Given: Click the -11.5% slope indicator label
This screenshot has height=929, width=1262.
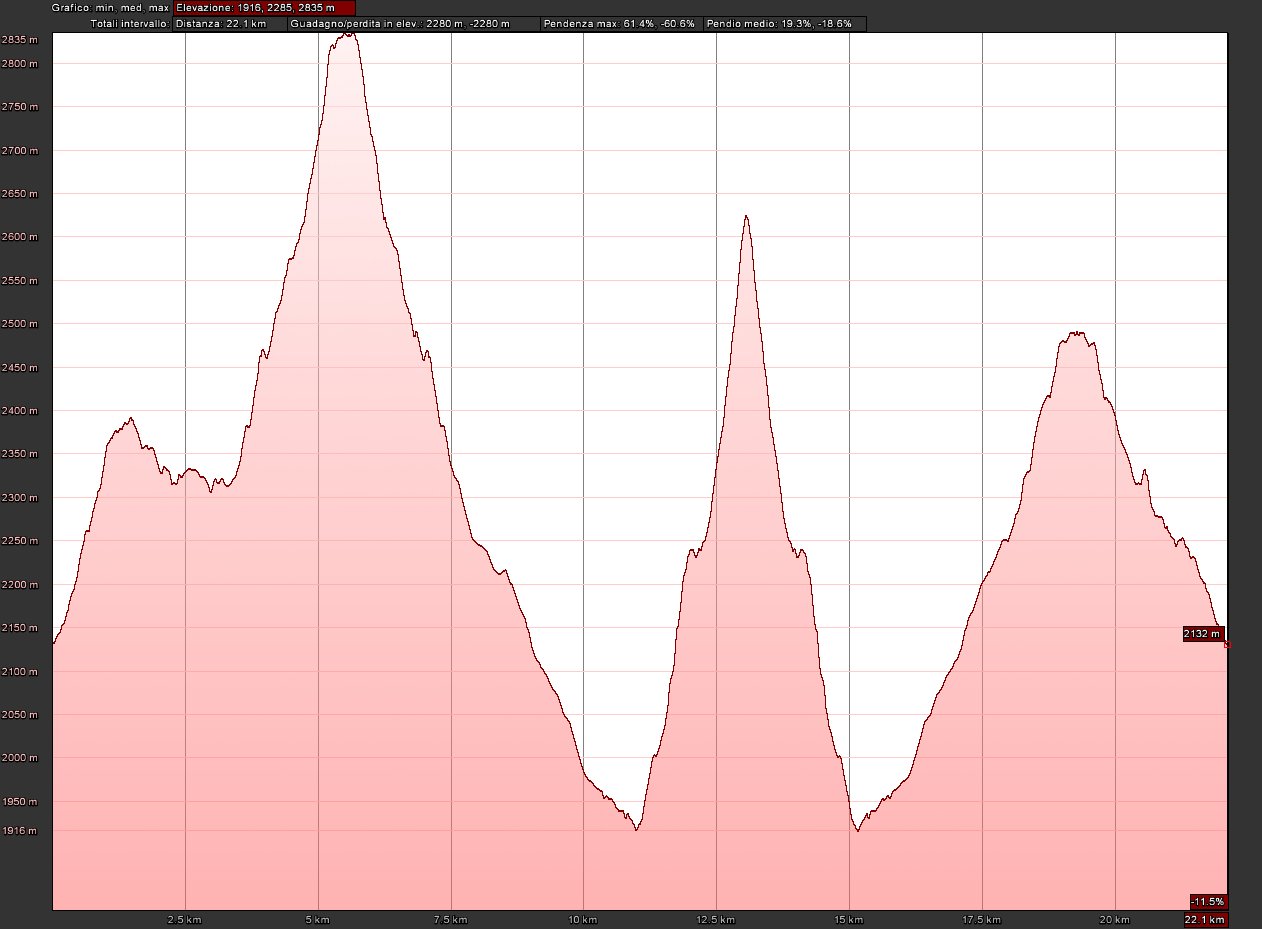Looking at the screenshot, I should pyautogui.click(x=1208, y=901).
